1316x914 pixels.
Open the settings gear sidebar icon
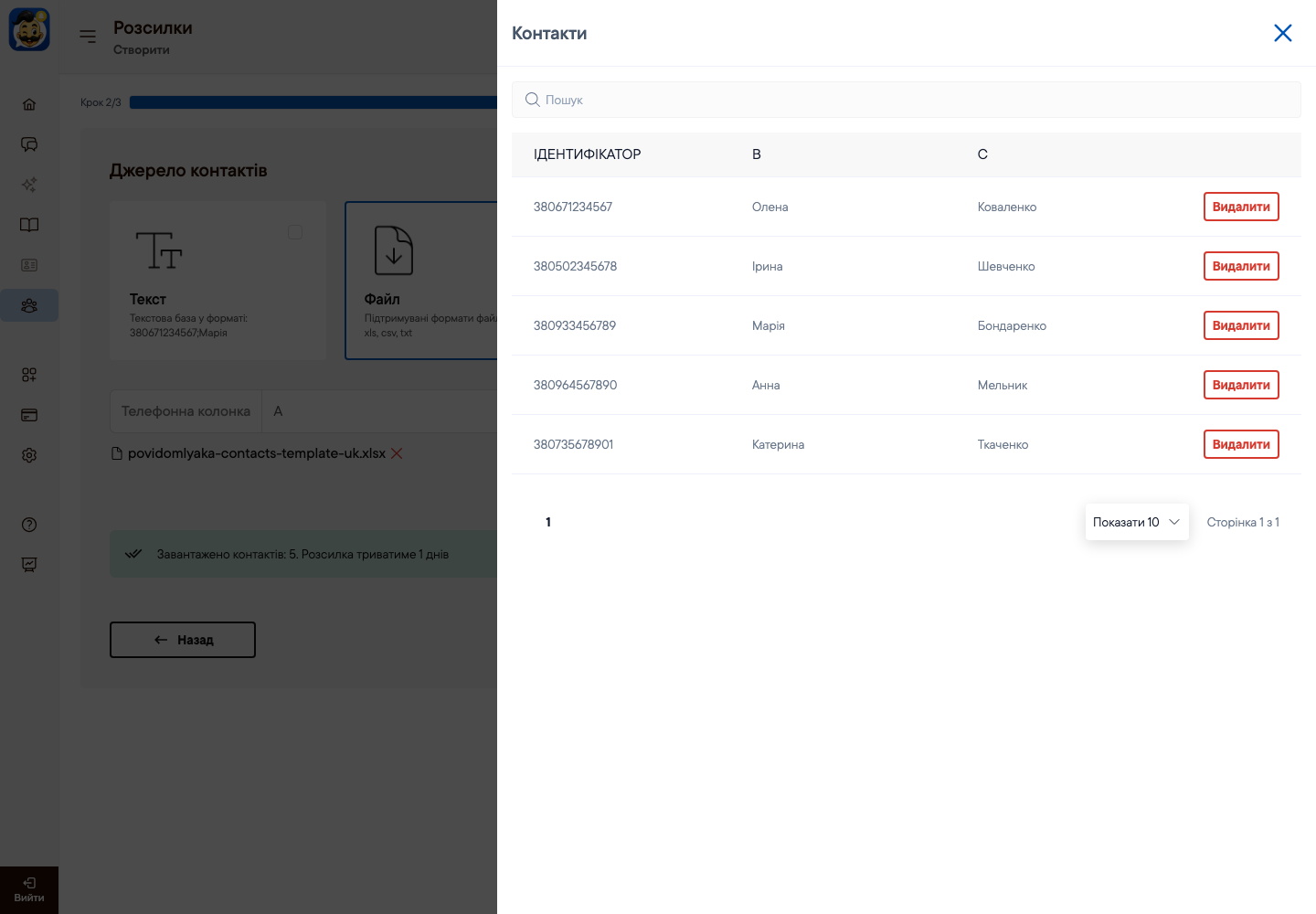click(29, 455)
